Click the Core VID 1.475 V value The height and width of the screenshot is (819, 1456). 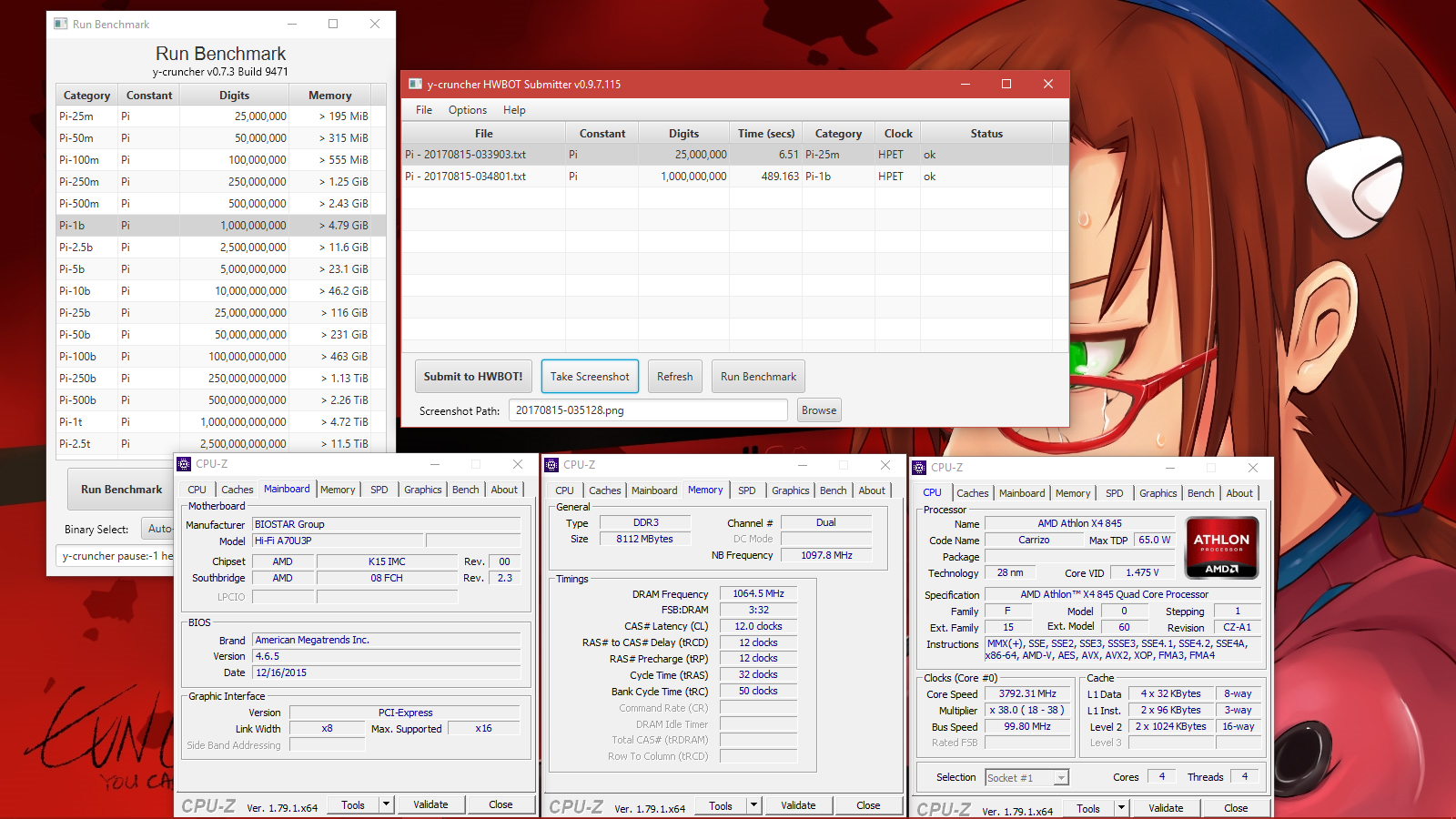[1142, 572]
